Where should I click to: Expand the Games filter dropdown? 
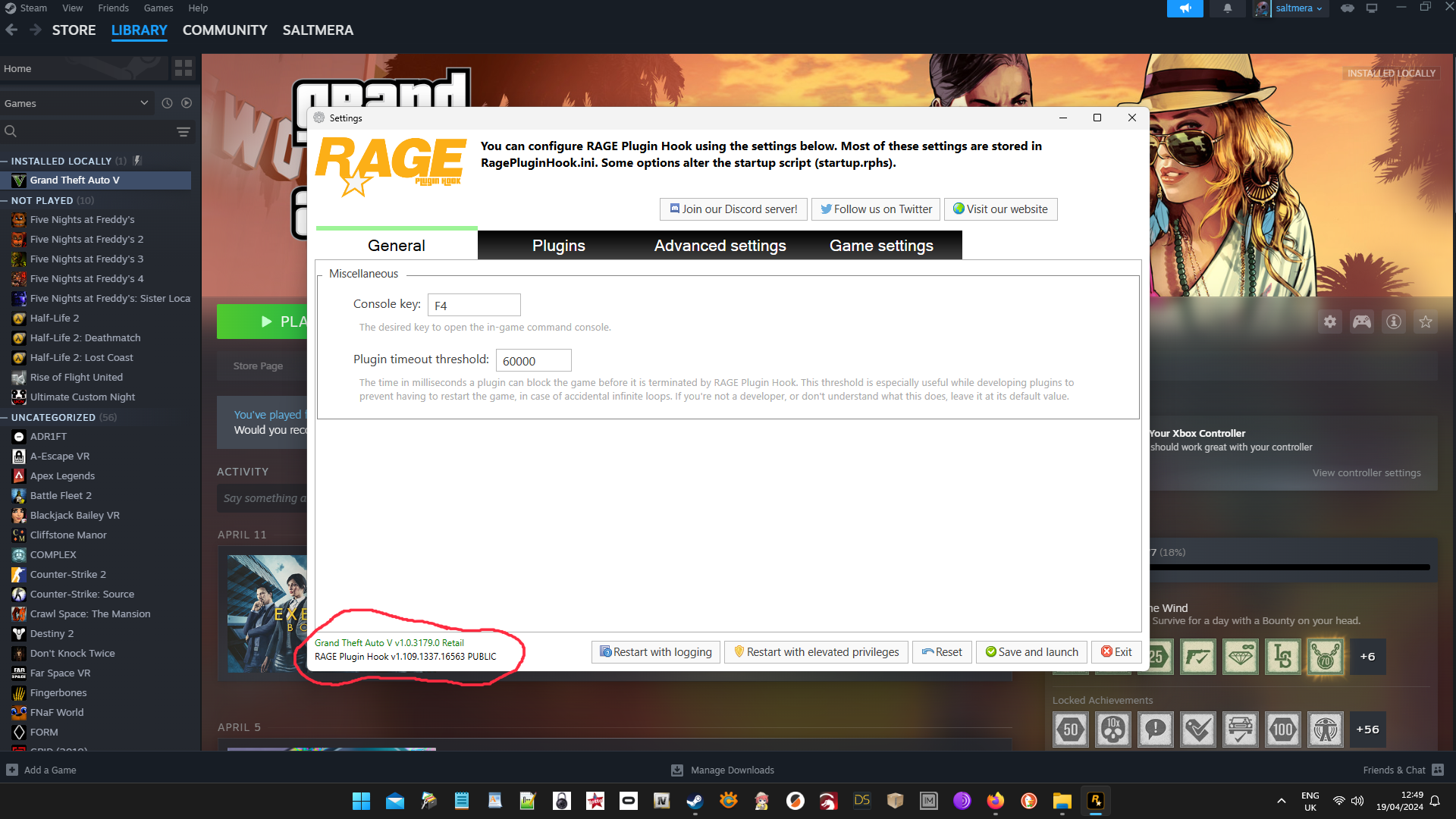tap(144, 103)
